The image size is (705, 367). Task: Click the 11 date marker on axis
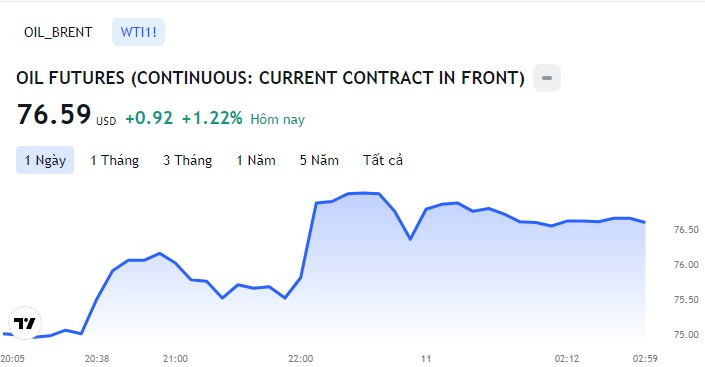[426, 358]
